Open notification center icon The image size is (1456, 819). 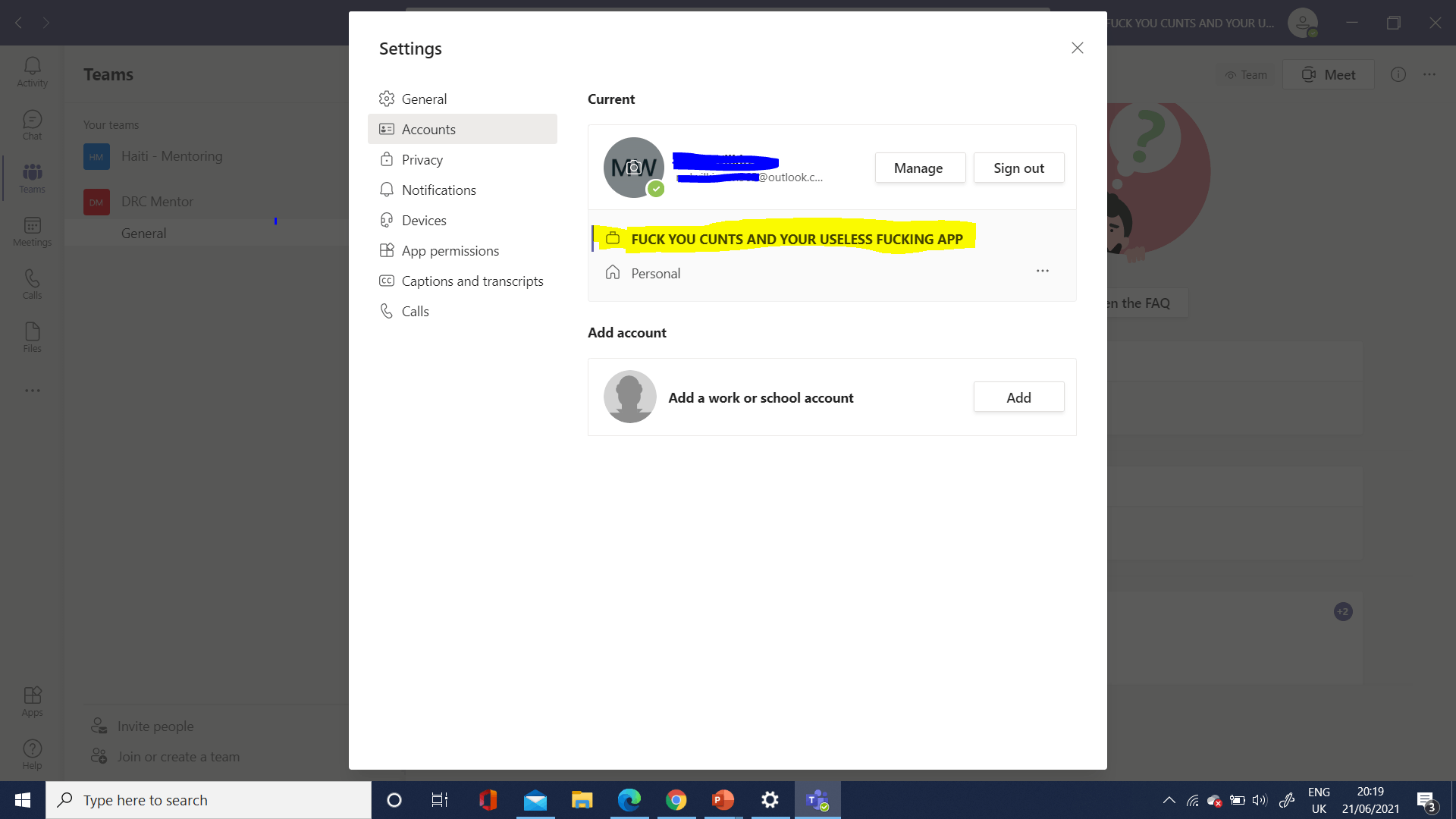[1426, 800]
